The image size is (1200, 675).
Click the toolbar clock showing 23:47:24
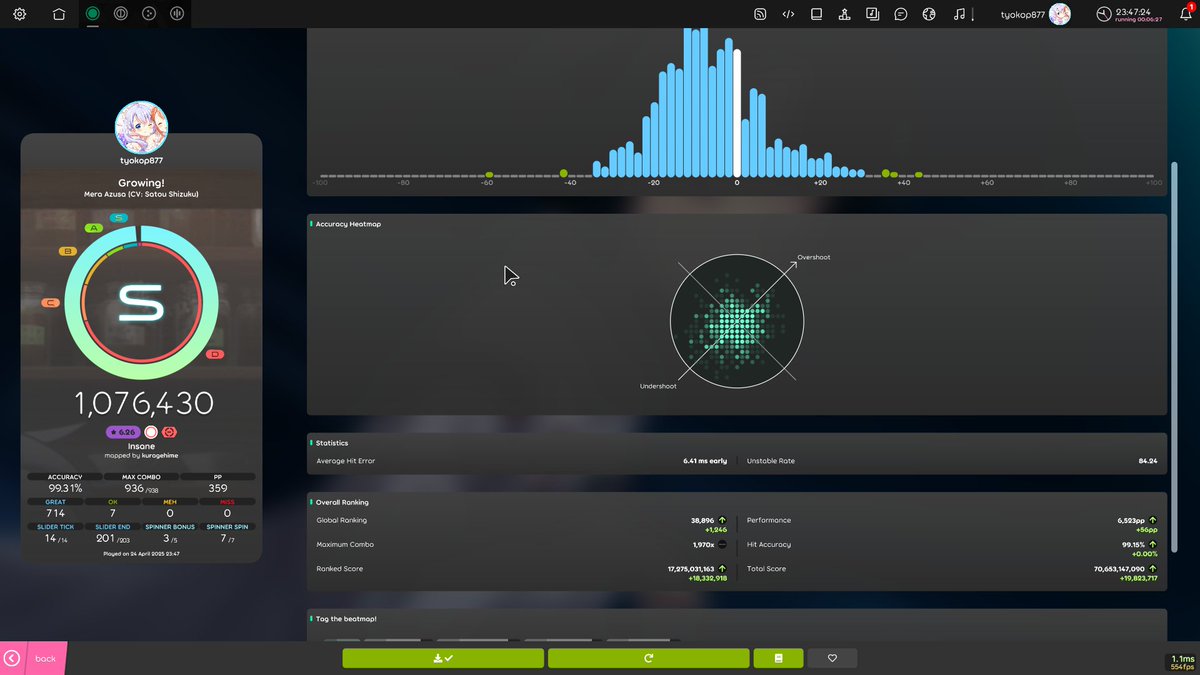click(x=1129, y=14)
